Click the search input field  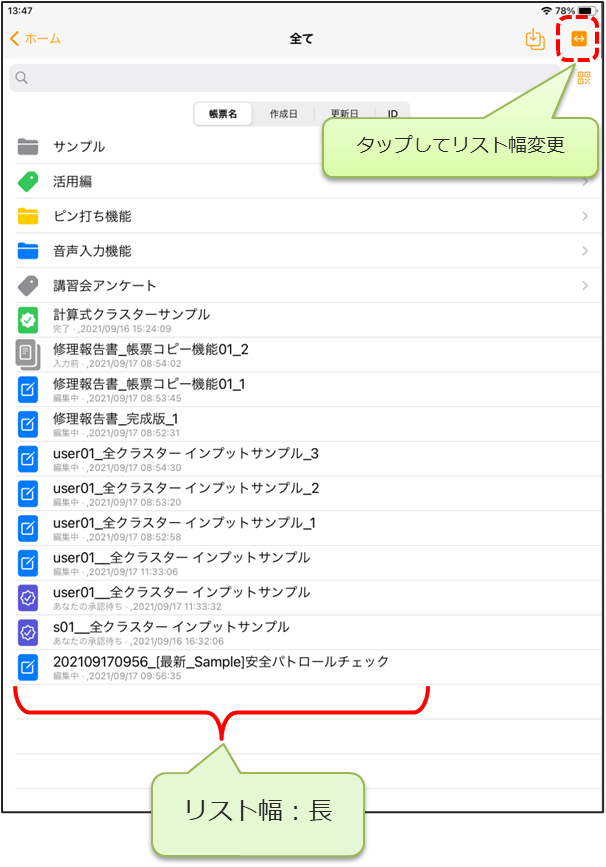pyautogui.click(x=285, y=78)
